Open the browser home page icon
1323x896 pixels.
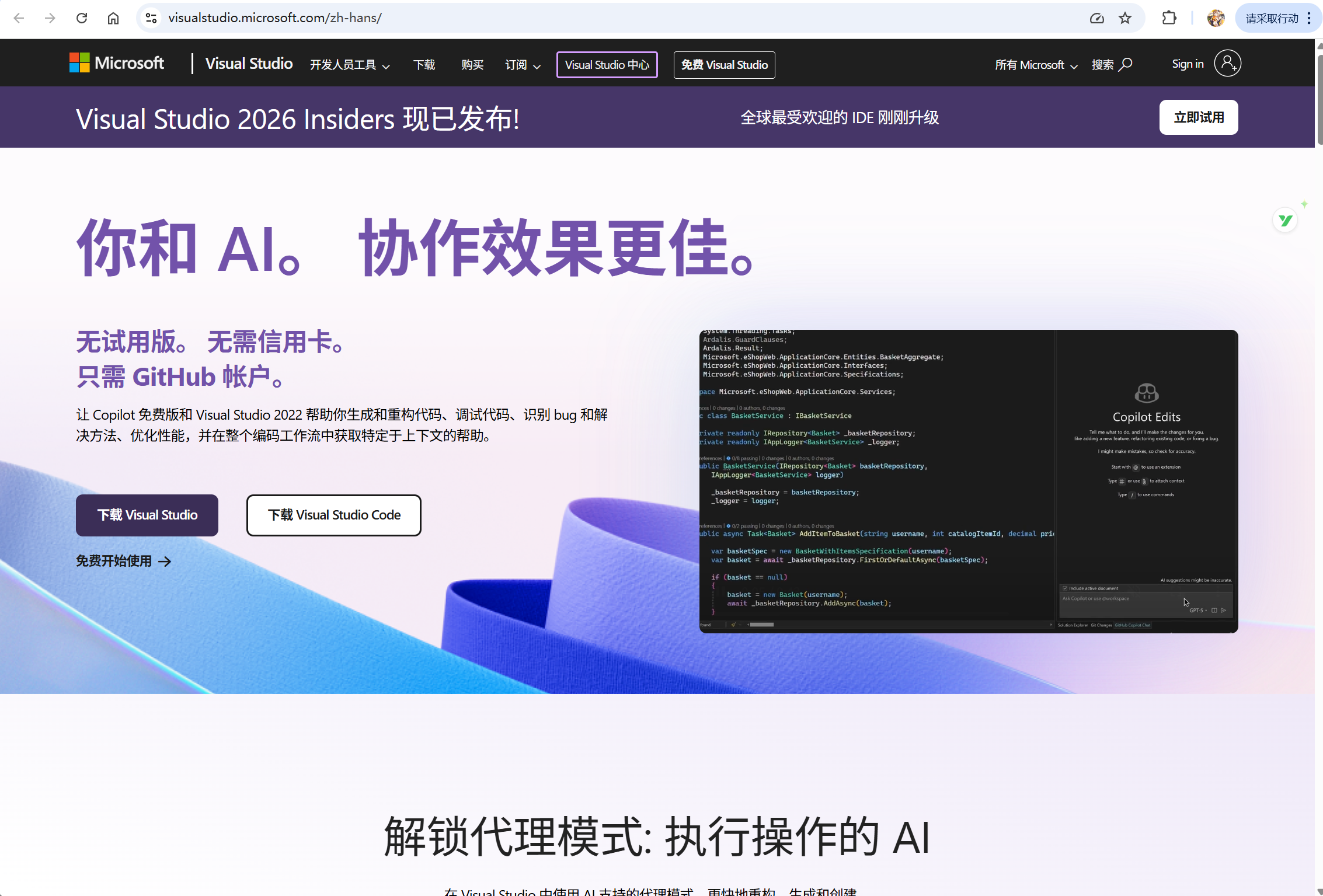point(113,18)
